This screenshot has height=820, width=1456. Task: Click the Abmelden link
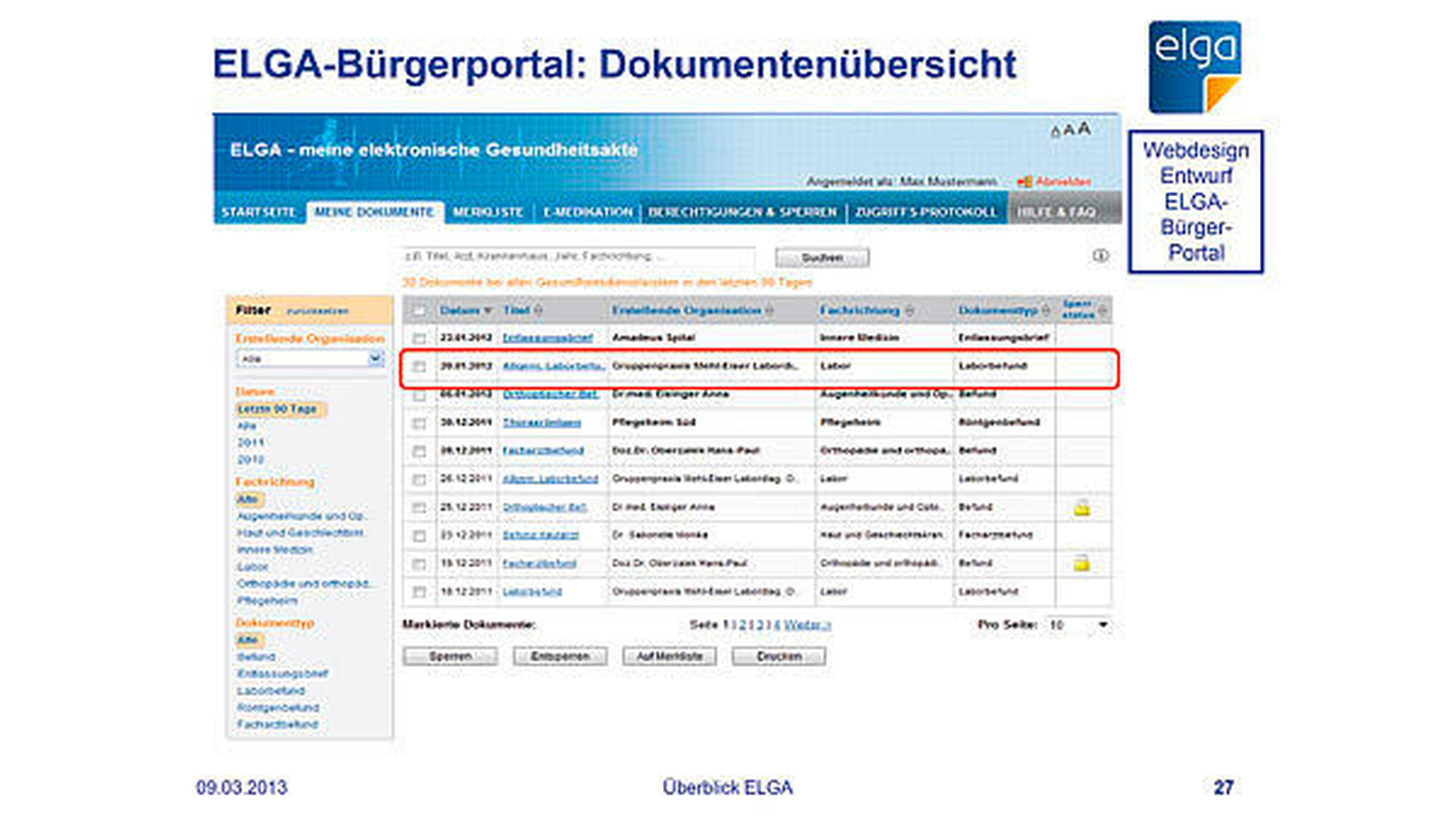(1064, 182)
